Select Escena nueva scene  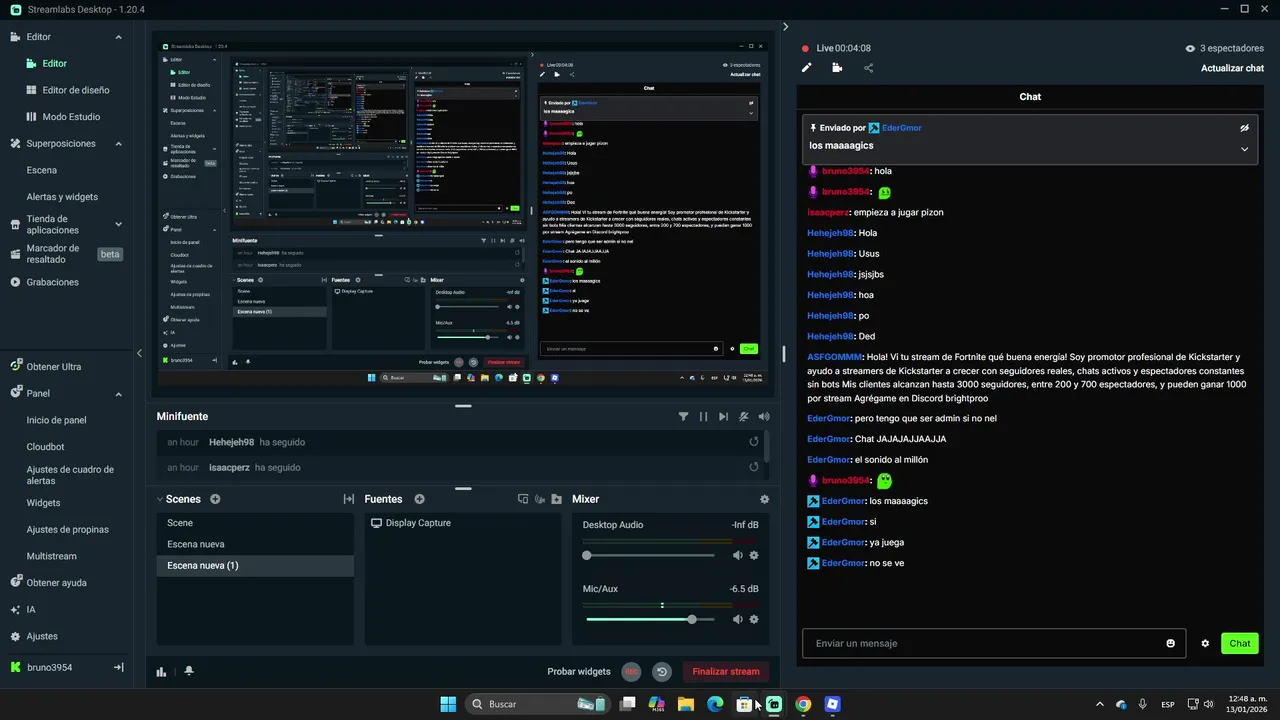coord(255,544)
